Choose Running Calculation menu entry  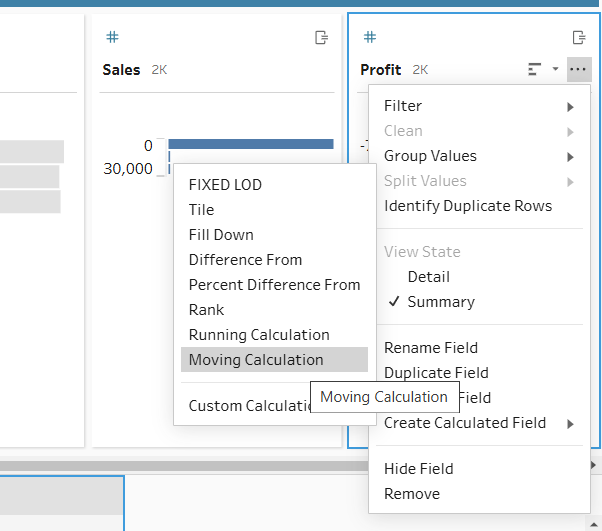tap(258, 335)
